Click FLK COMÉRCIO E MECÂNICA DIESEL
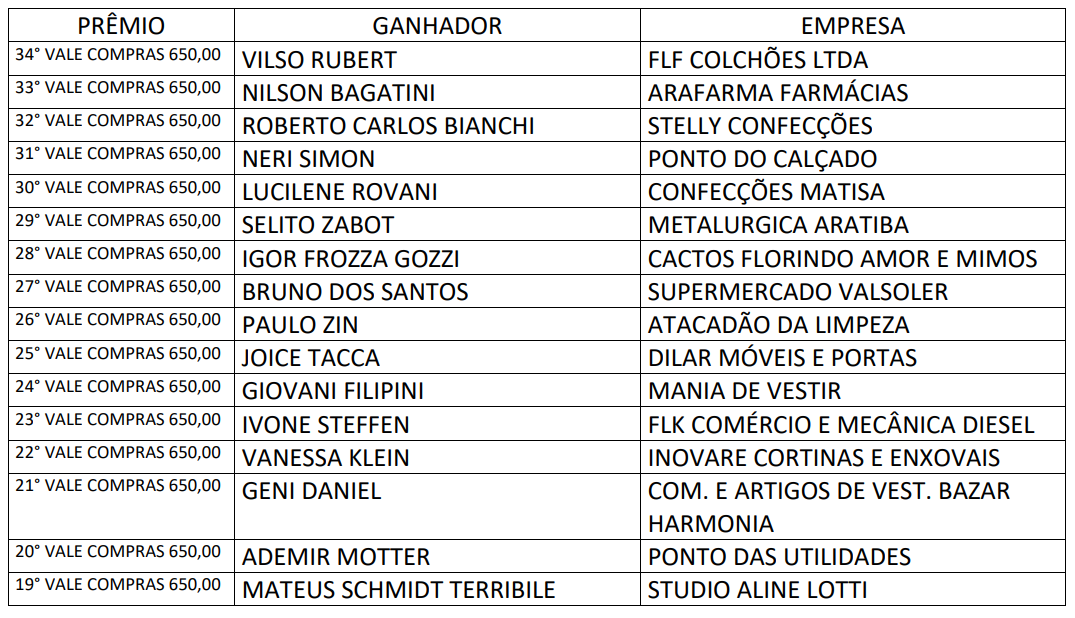This screenshot has height=618, width=1075. coord(841,425)
